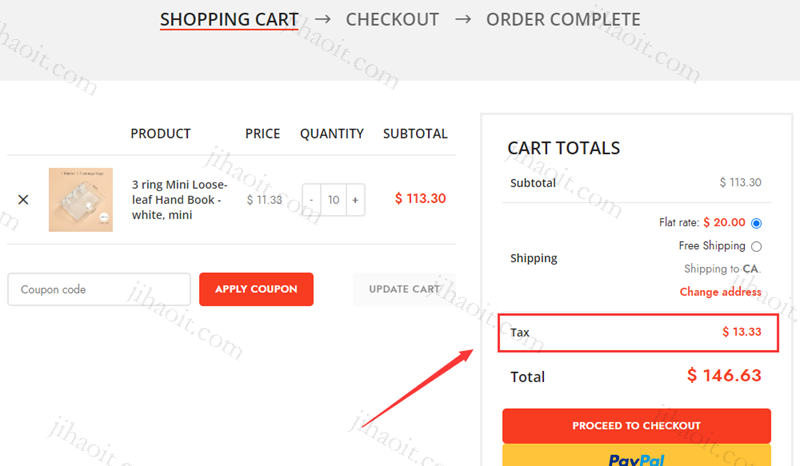Open the Change address link
The image size is (800, 466).
pyautogui.click(x=720, y=292)
